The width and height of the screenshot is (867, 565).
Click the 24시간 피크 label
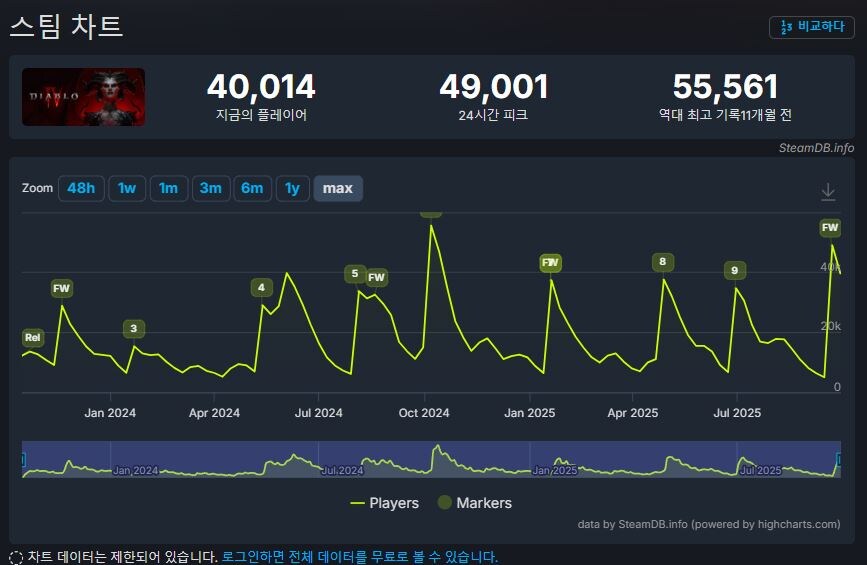(493, 115)
